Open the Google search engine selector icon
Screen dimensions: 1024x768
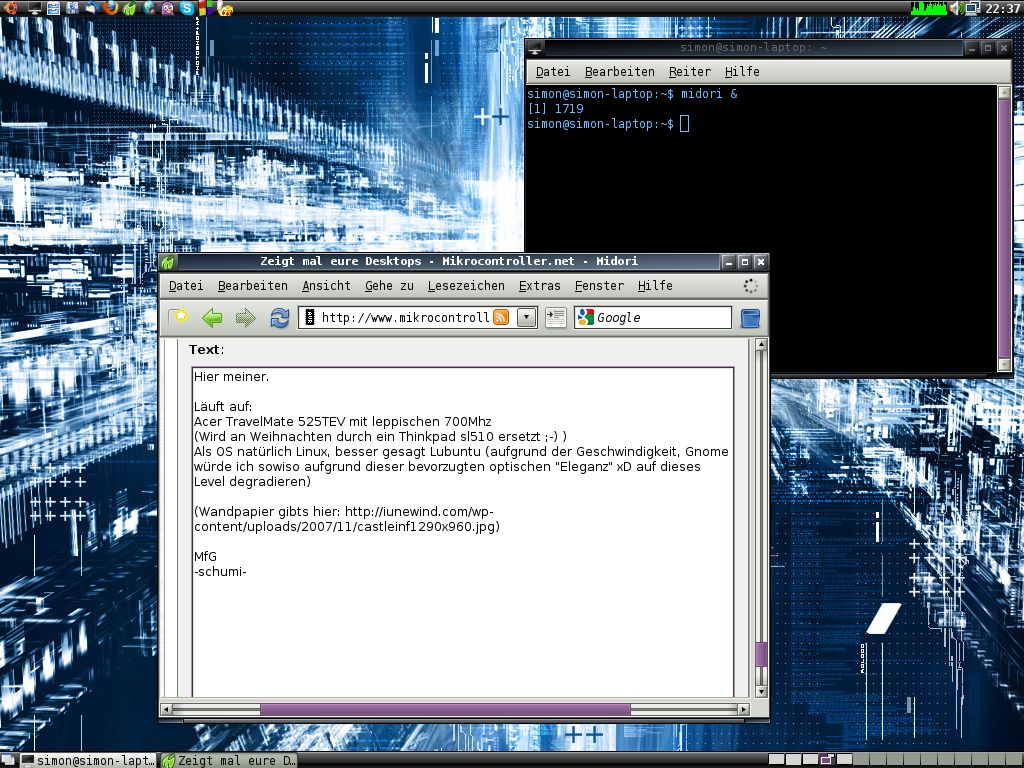click(x=586, y=317)
